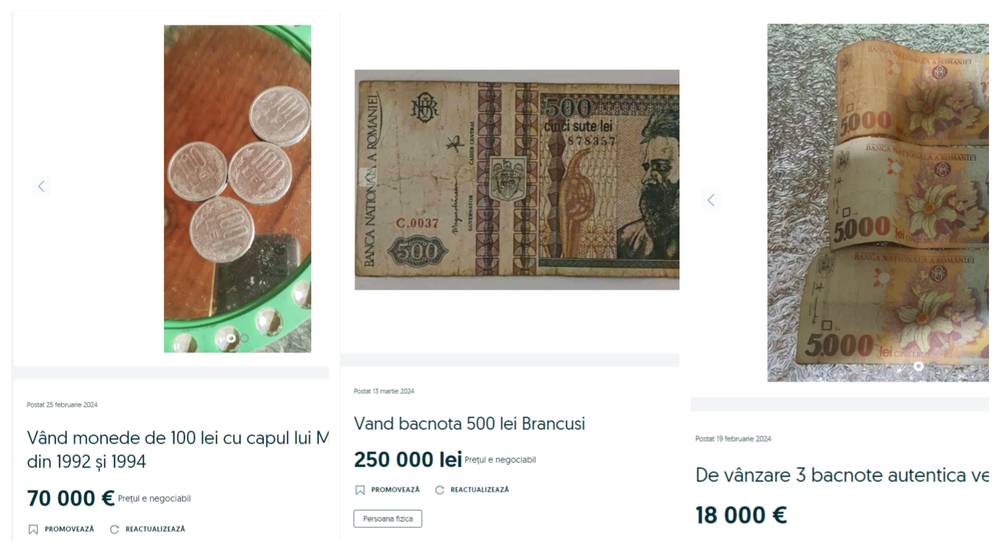Click the refresh icon on the 100 lei coins listing
This screenshot has width=1000, height=551.
pos(114,529)
